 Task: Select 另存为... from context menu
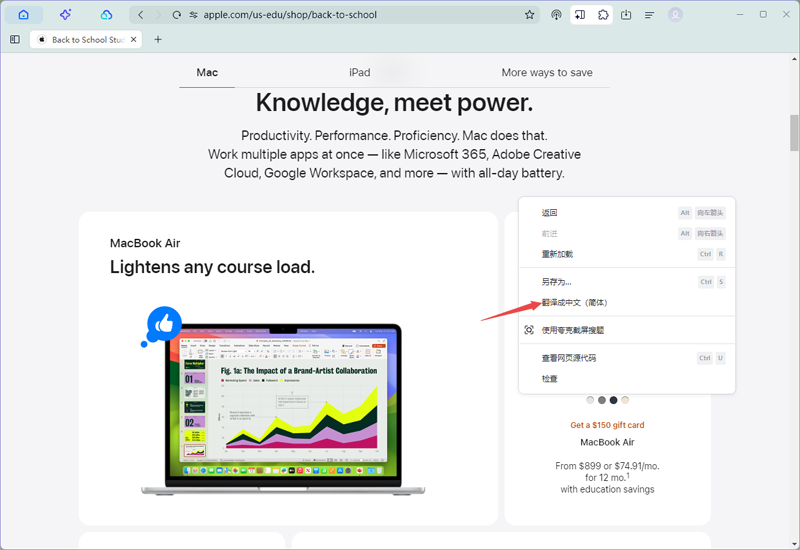[x=627, y=282]
